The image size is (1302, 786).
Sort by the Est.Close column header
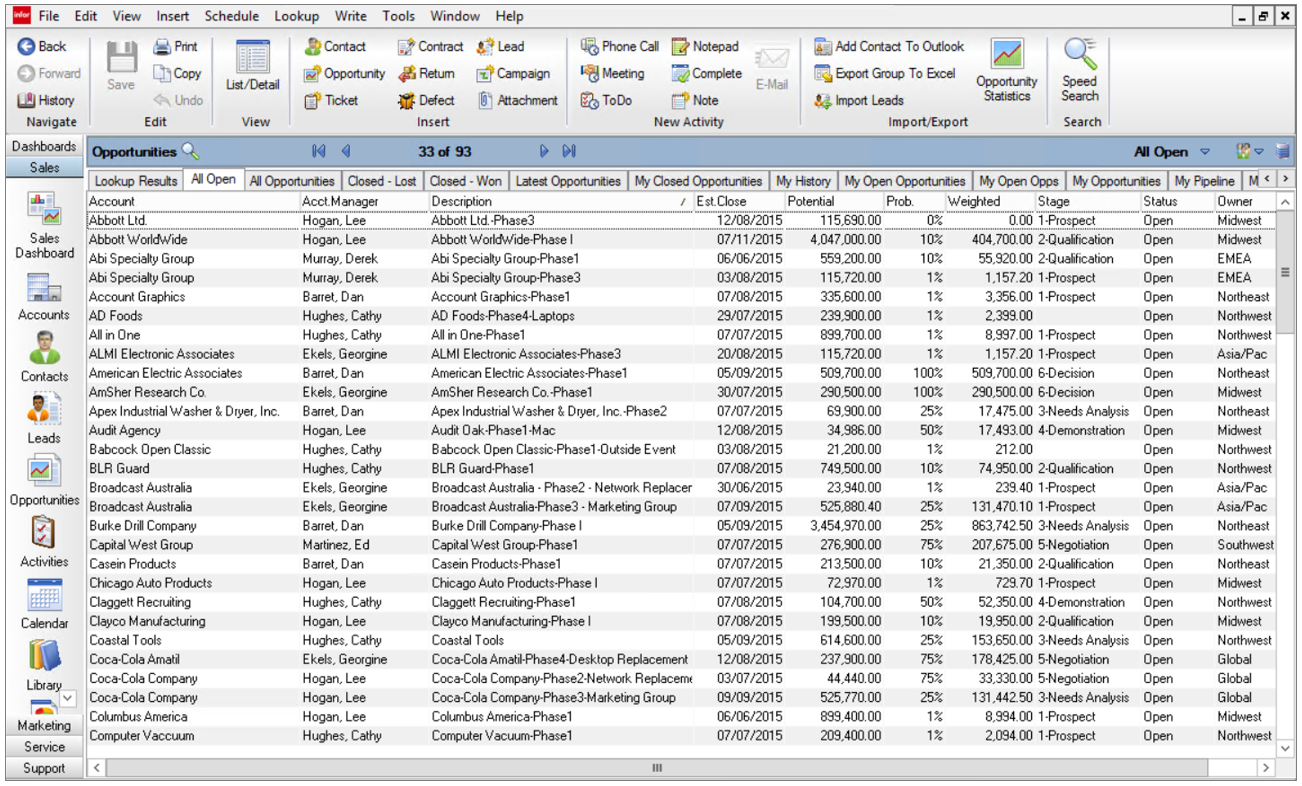click(x=738, y=201)
